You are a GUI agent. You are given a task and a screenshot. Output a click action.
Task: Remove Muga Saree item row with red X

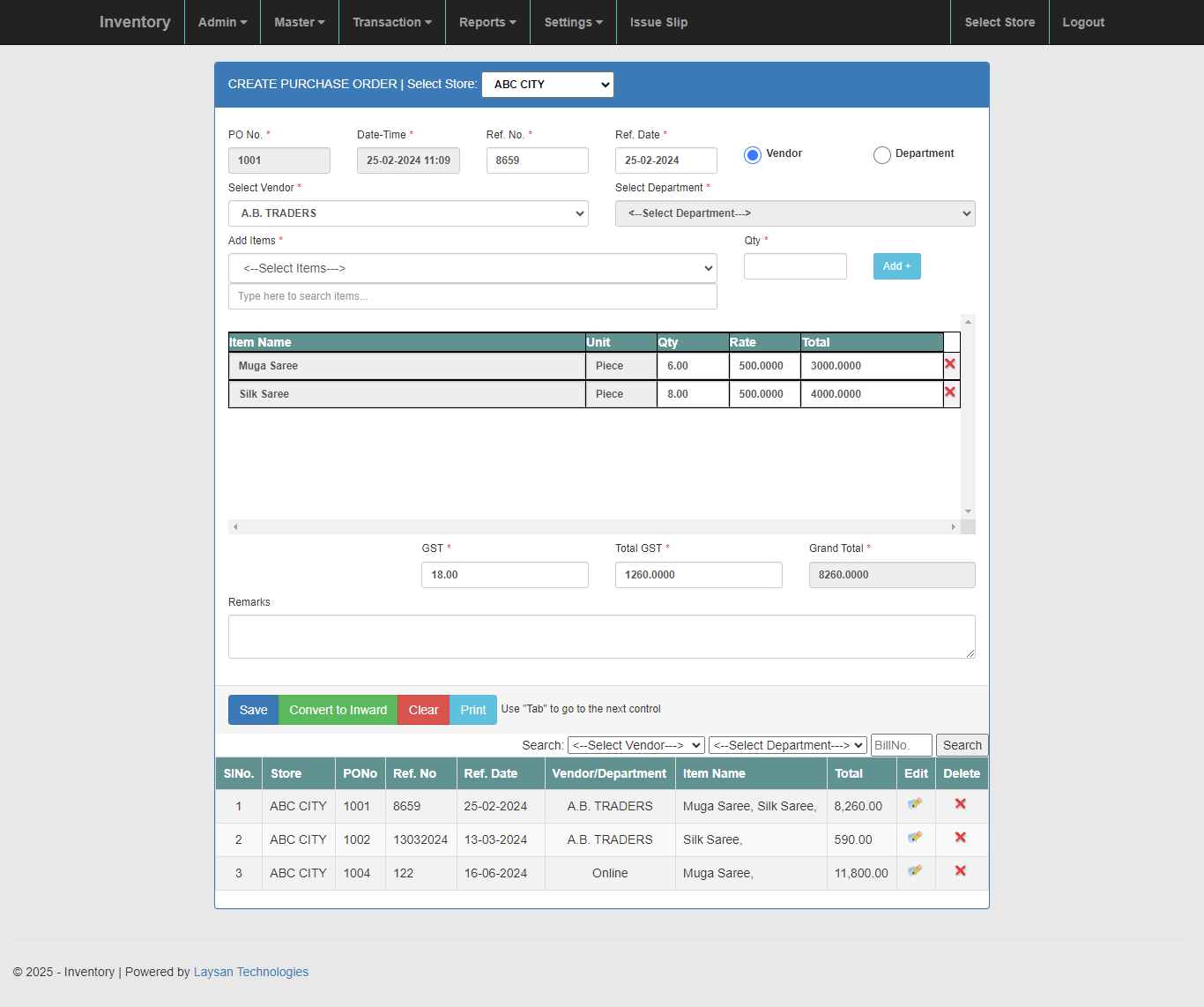(950, 364)
